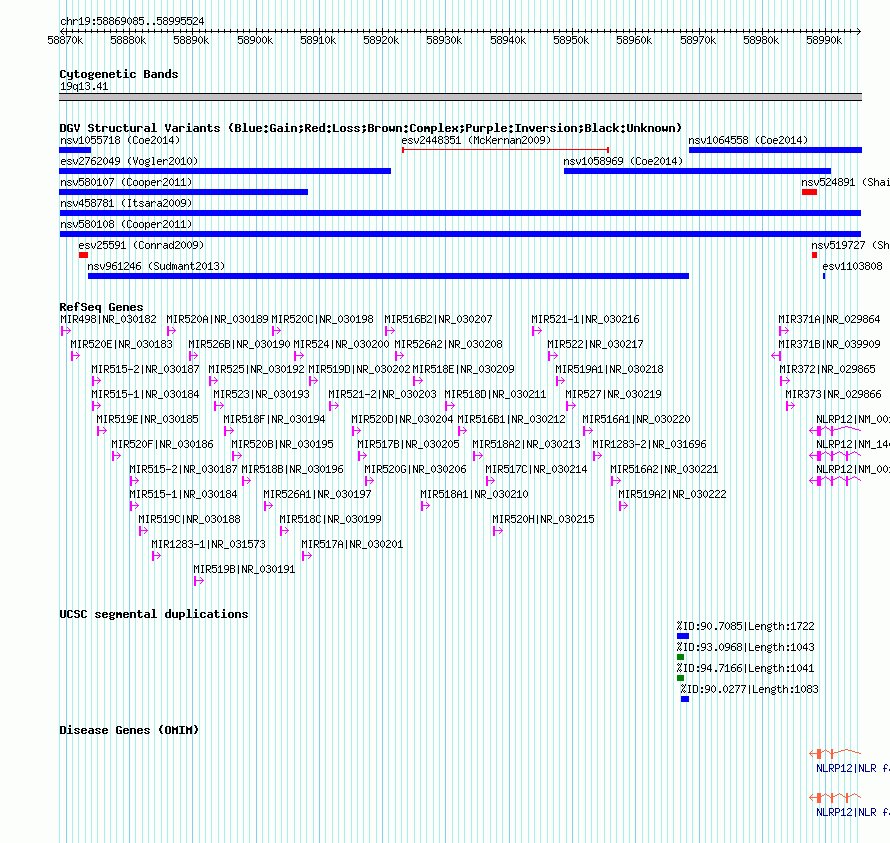Click the MIR524 gene arrow glyph
Screen dimensions: 890x843
(299, 356)
